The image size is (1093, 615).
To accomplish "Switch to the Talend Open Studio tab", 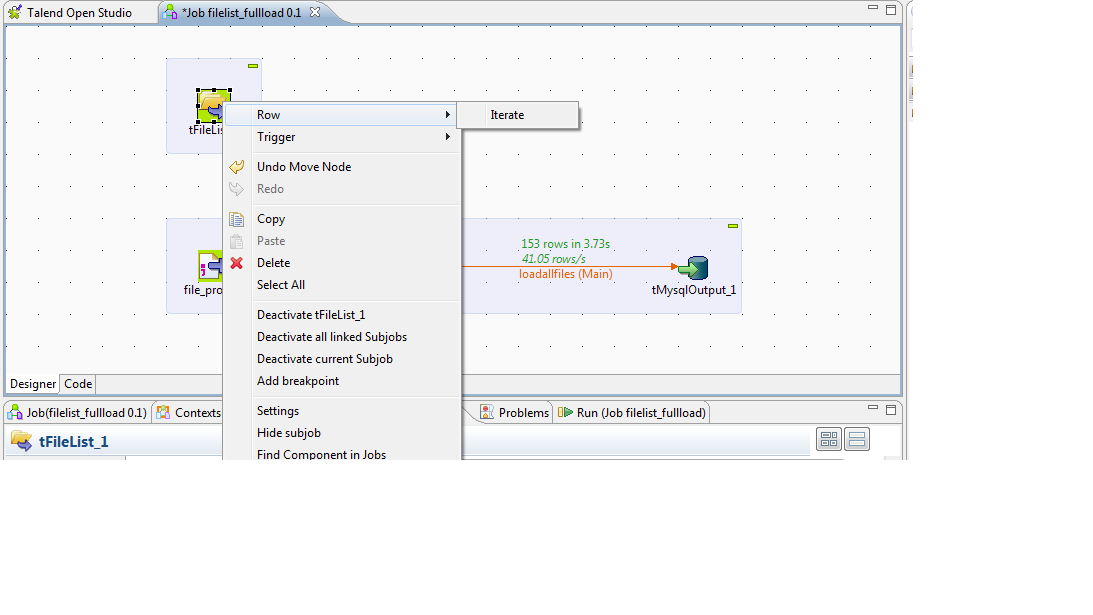I will 70,13.
